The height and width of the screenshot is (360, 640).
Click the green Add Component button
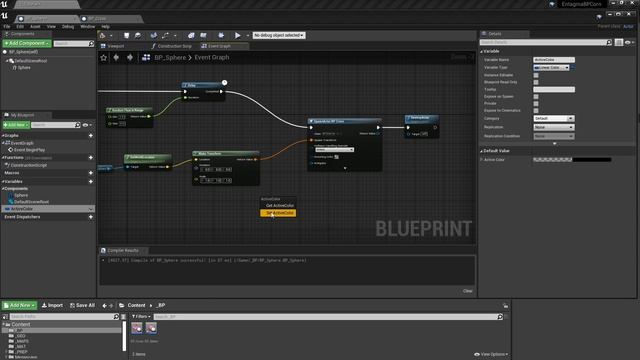27,43
